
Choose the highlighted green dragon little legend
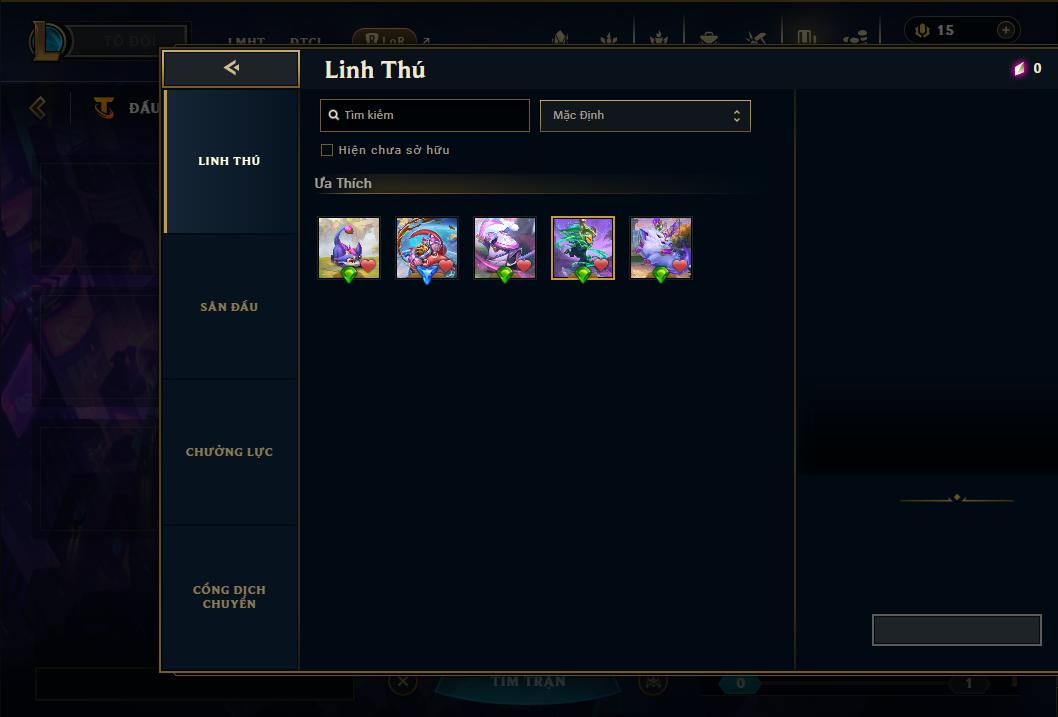583,248
